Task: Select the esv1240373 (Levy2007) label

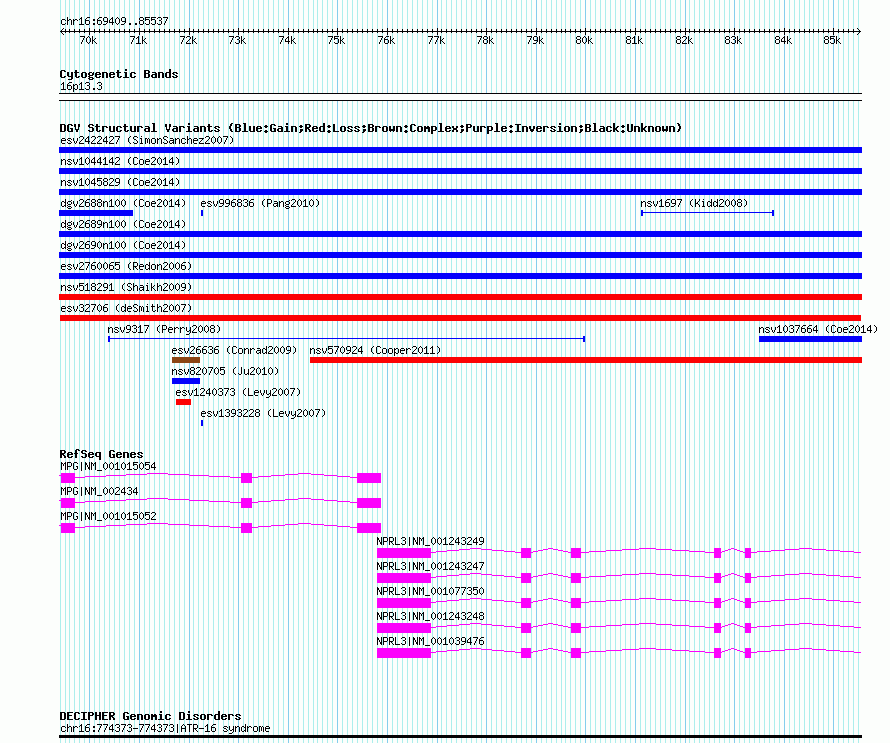Action: pos(238,392)
